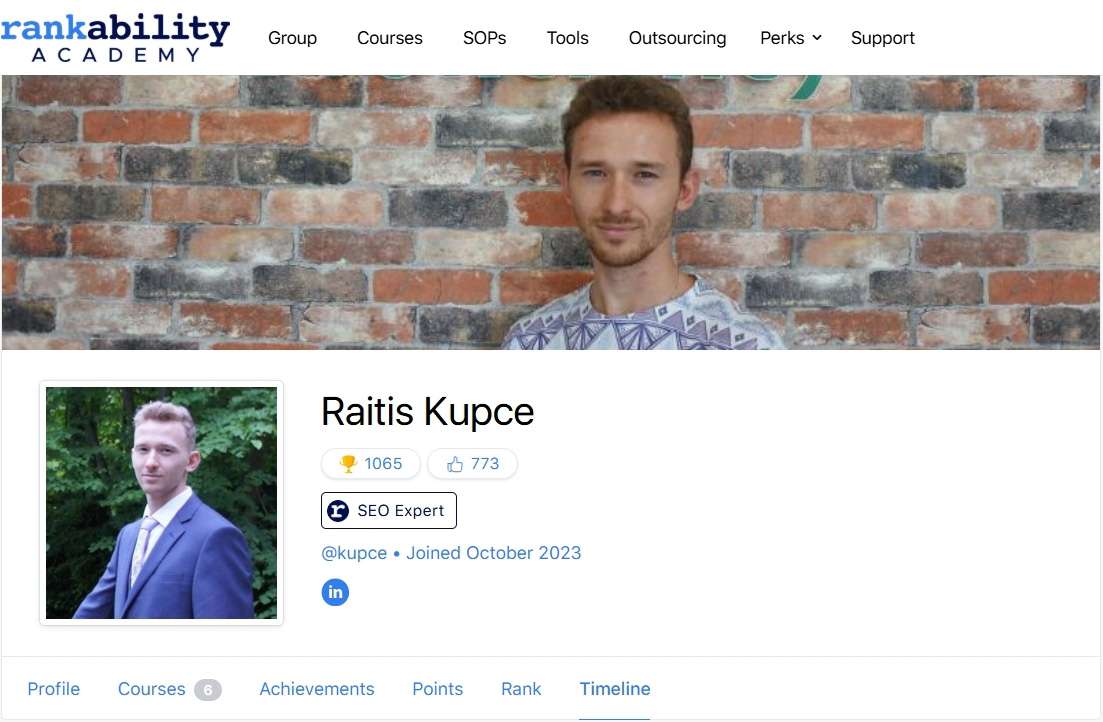Screen dimensions: 1103x722
Task: Select the Points tab
Action: coord(438,689)
